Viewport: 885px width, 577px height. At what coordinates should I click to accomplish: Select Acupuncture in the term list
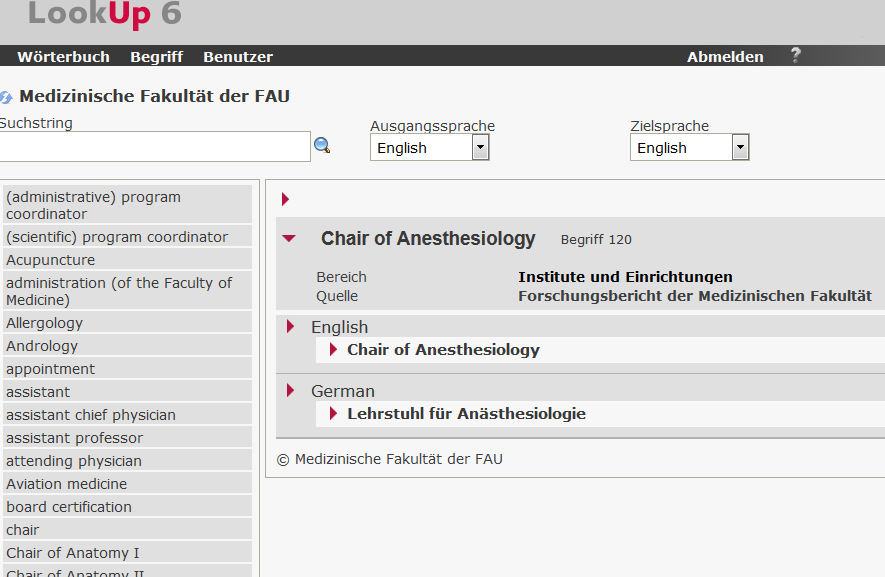tap(51, 260)
